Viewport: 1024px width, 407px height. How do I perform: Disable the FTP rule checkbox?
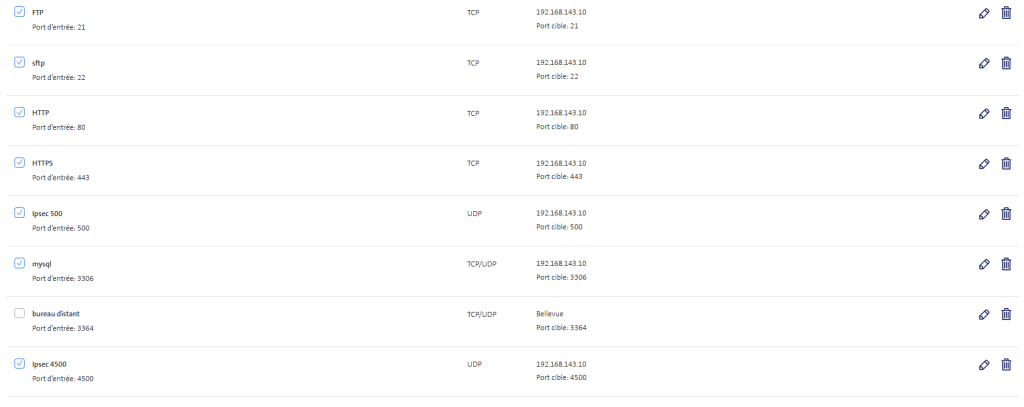coord(20,12)
